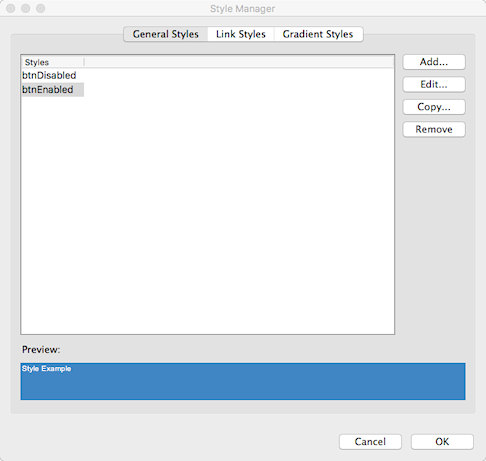Viewport: 486px width, 461px height.
Task: Click the Edit... button
Action: [x=434, y=84]
